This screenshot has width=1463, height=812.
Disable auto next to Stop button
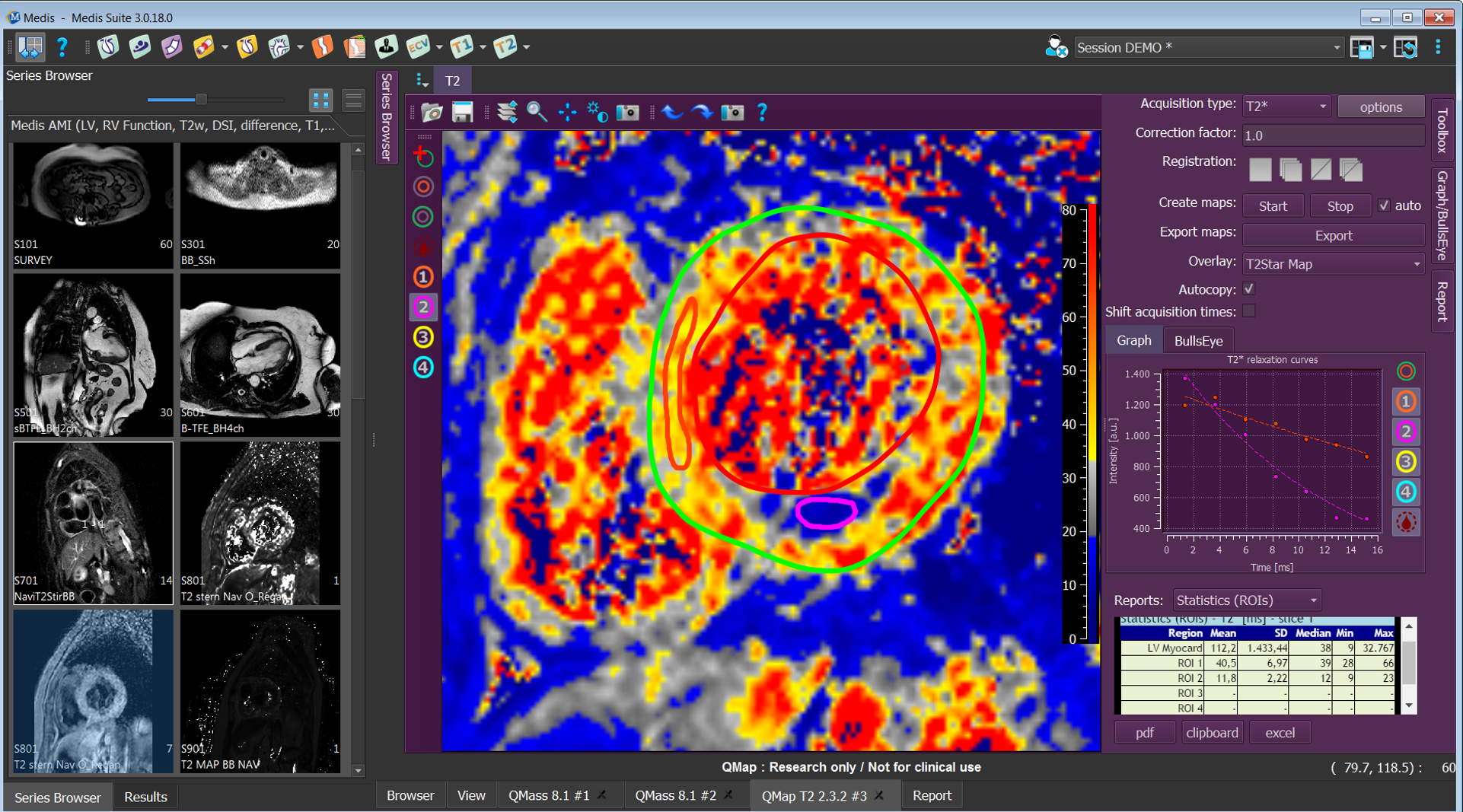point(1385,205)
